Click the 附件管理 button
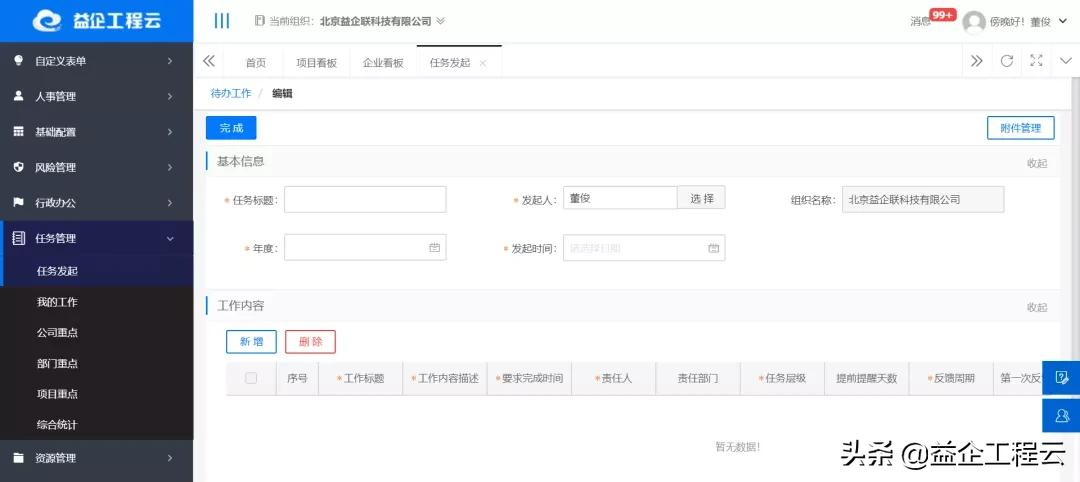1080x482 pixels. [x=1020, y=128]
